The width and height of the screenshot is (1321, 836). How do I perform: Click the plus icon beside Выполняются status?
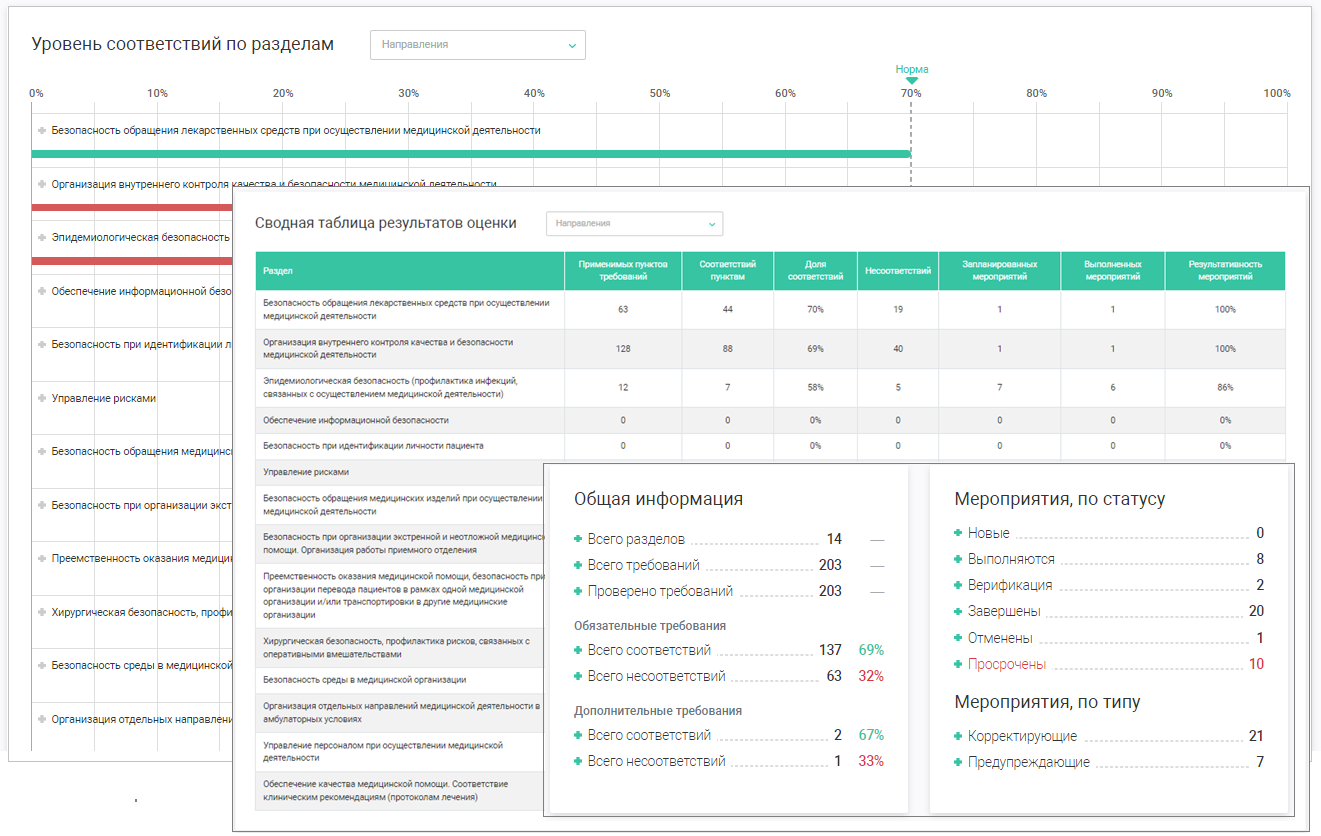tap(958, 559)
